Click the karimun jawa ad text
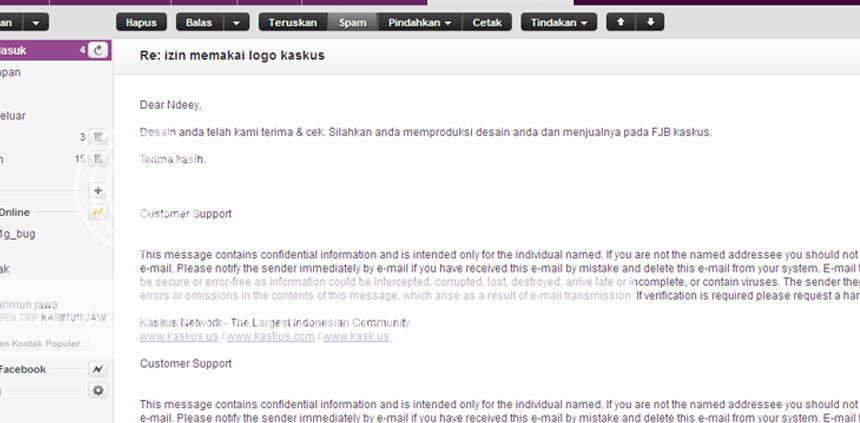 (29, 304)
